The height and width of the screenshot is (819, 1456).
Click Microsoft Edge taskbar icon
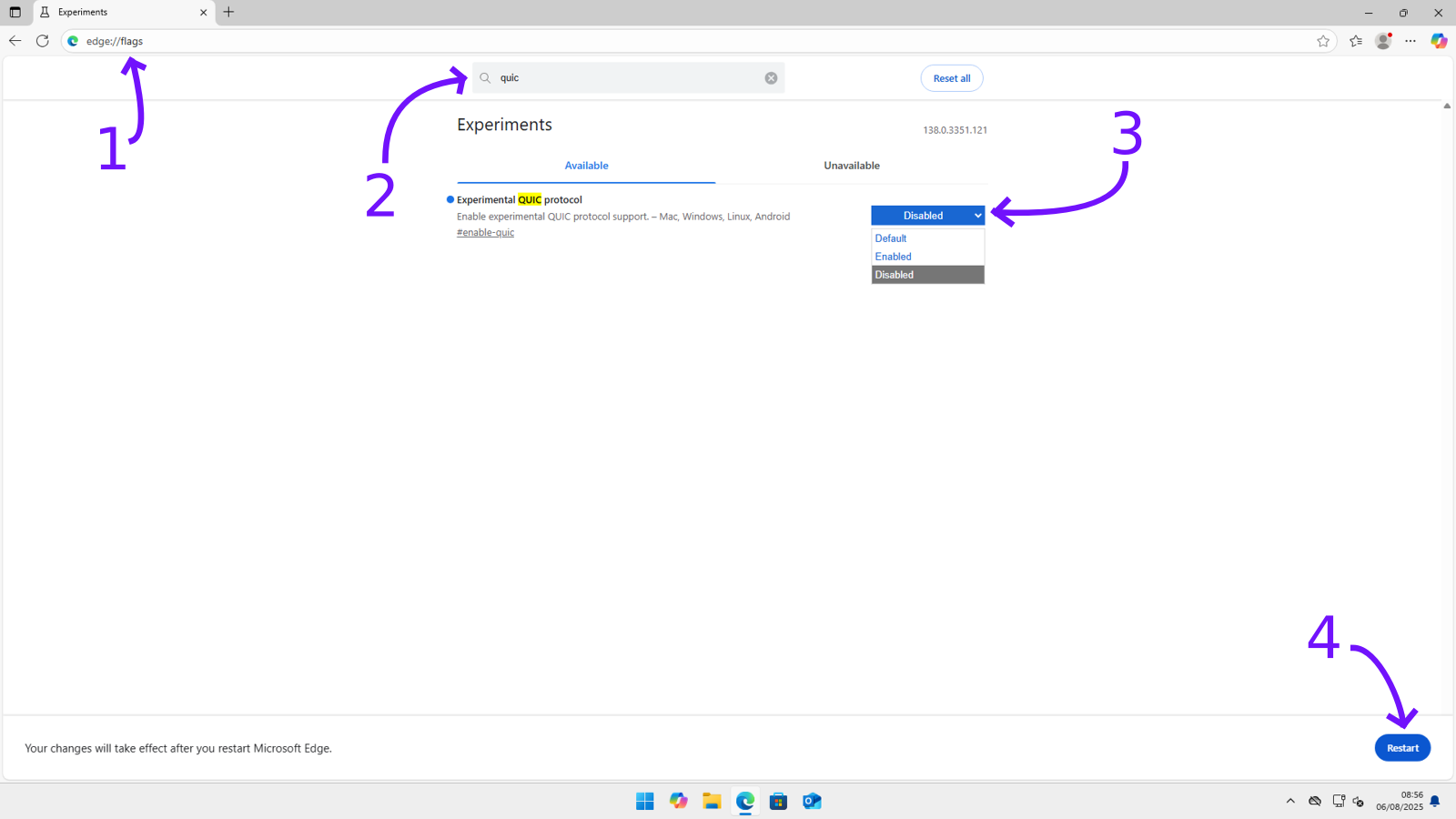coord(745,801)
